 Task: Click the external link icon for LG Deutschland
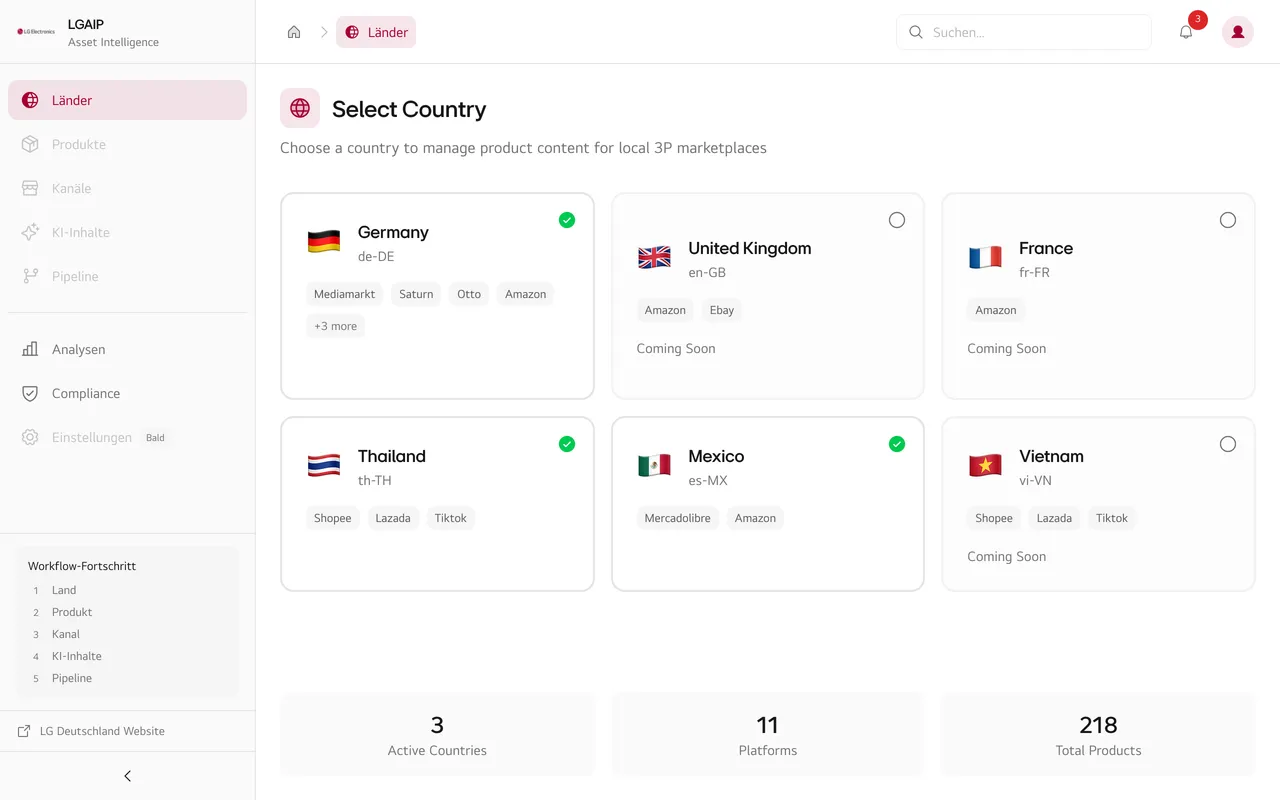pos(24,731)
